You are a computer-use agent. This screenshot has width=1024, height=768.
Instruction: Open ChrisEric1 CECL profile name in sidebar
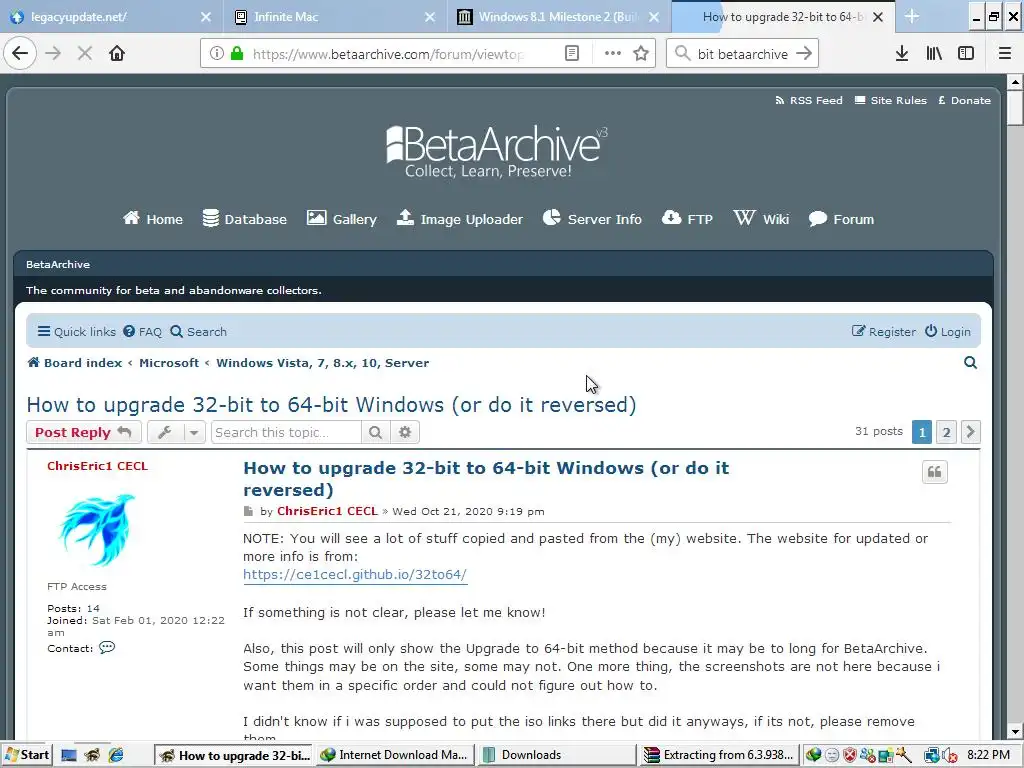pyautogui.click(x=97, y=466)
